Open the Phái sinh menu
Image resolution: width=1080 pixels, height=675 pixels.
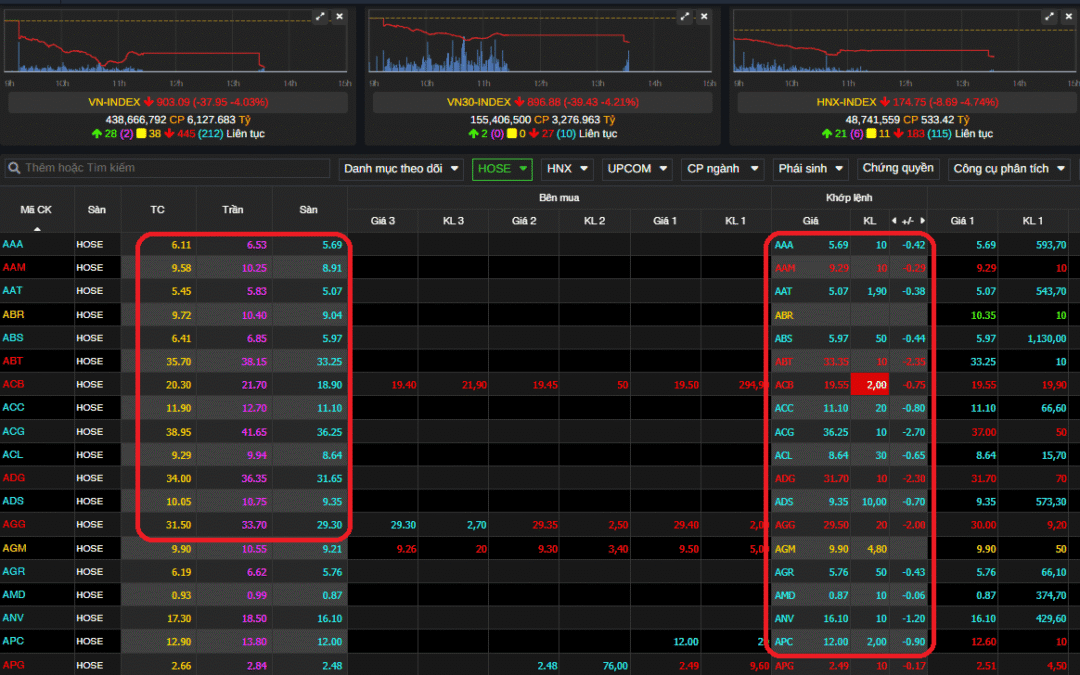click(809, 169)
